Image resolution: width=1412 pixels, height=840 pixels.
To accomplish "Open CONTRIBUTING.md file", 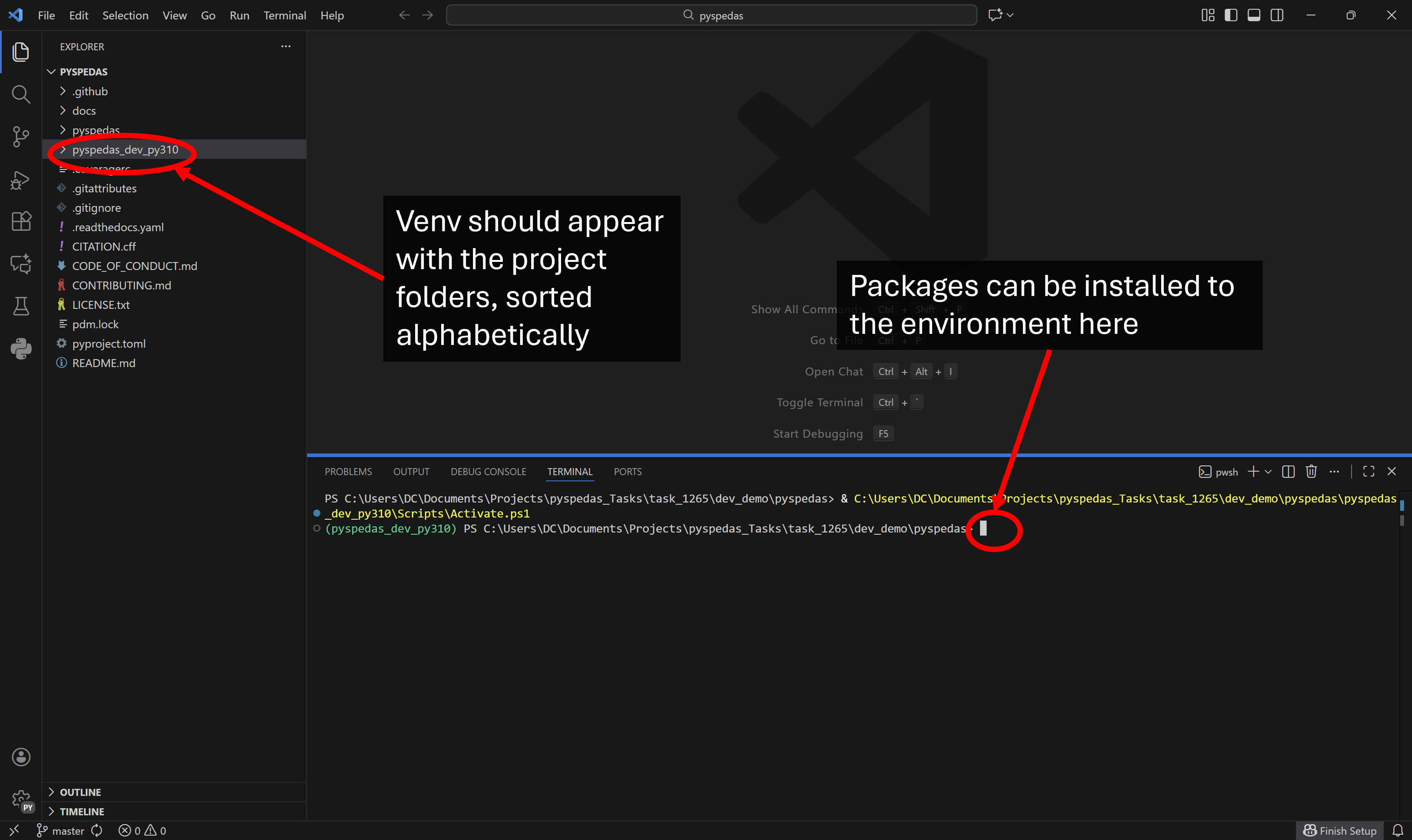I will (x=174, y=285).
